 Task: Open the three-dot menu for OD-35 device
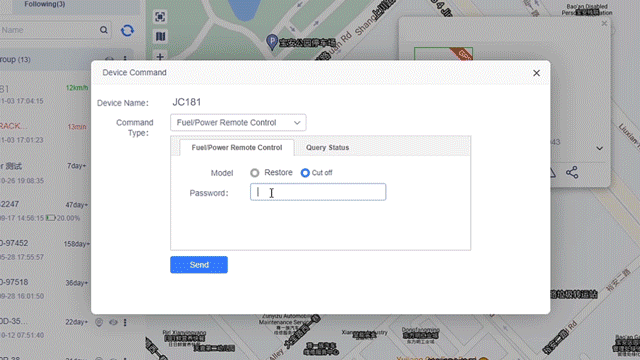coord(125,322)
